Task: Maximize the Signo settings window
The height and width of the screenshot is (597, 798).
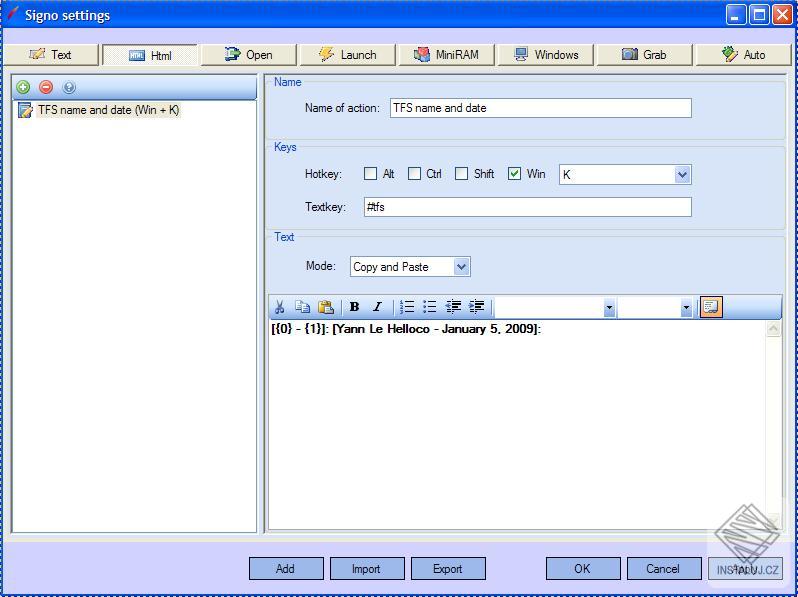Action: point(759,15)
